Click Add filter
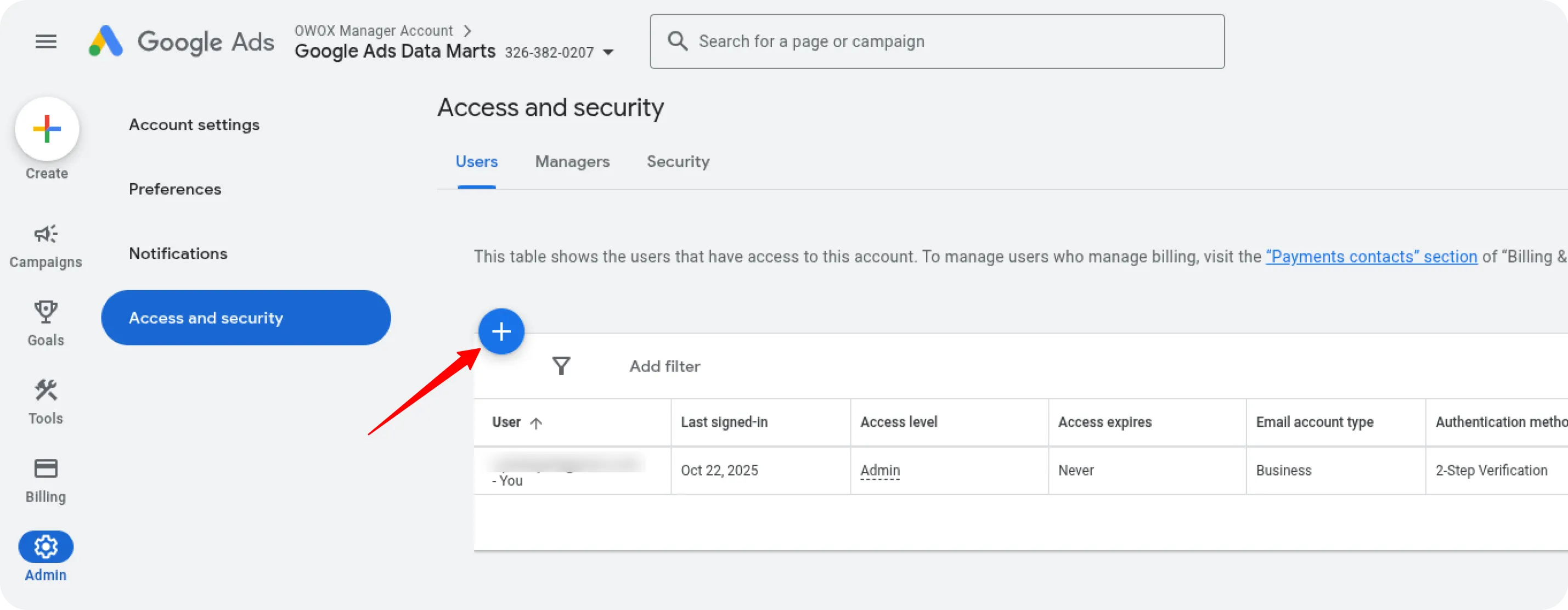The width and height of the screenshot is (1568, 610). tap(664, 366)
